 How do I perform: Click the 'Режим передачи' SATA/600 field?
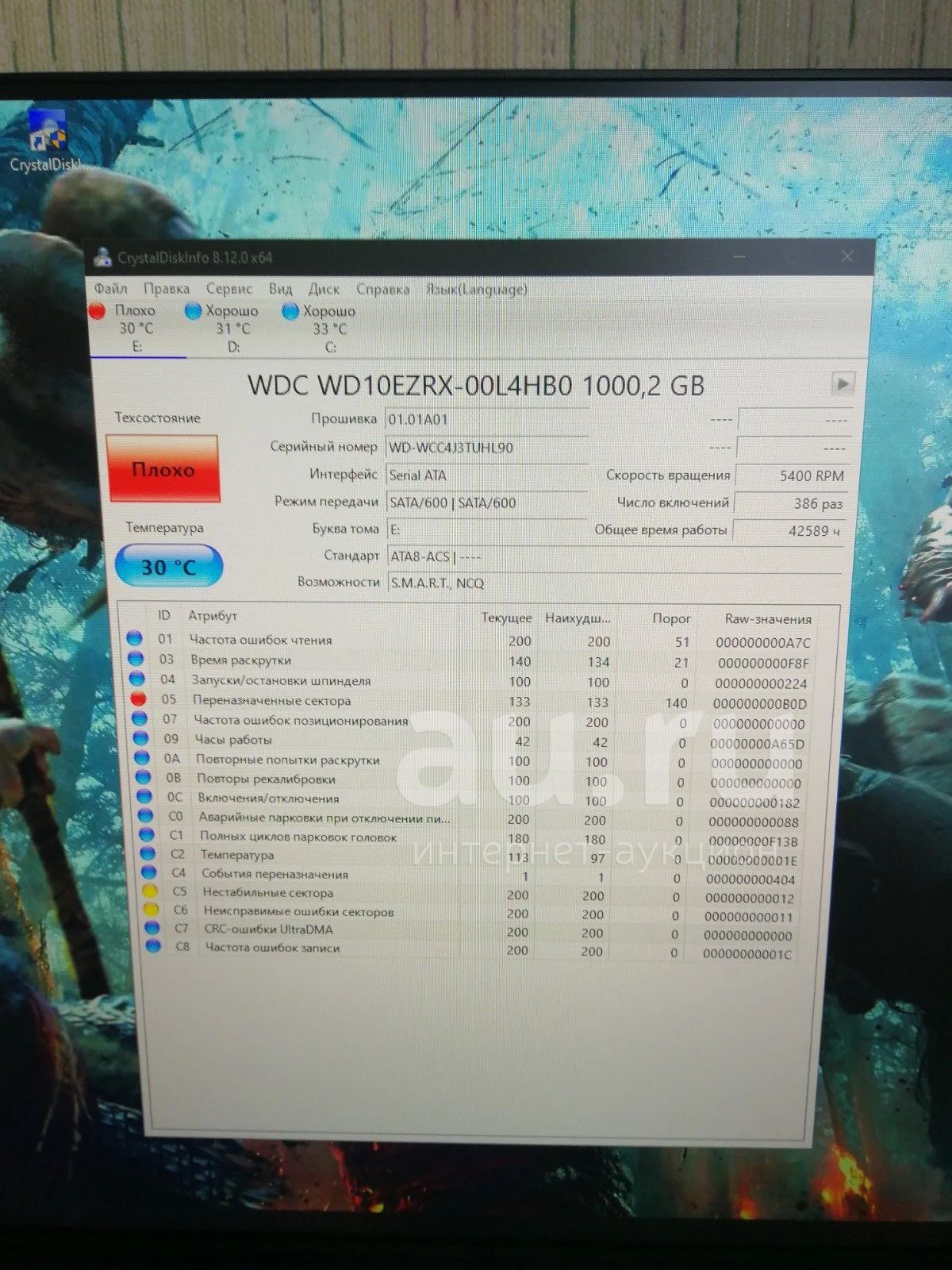click(x=486, y=502)
